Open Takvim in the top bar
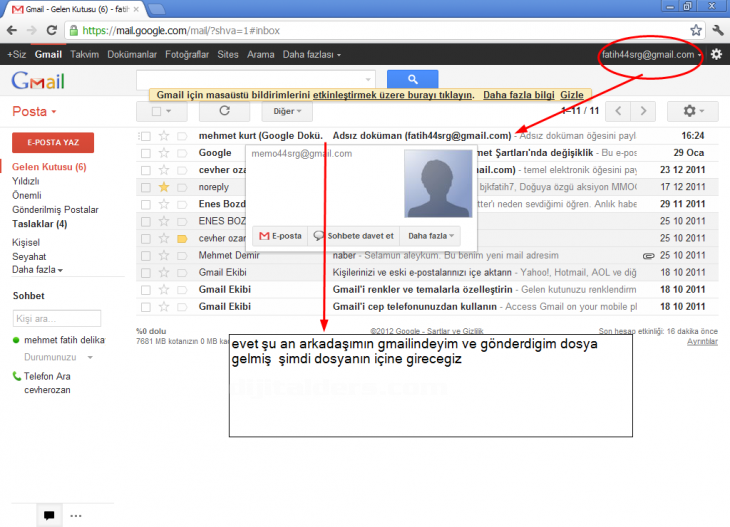The height and width of the screenshot is (527, 730). coord(84,54)
